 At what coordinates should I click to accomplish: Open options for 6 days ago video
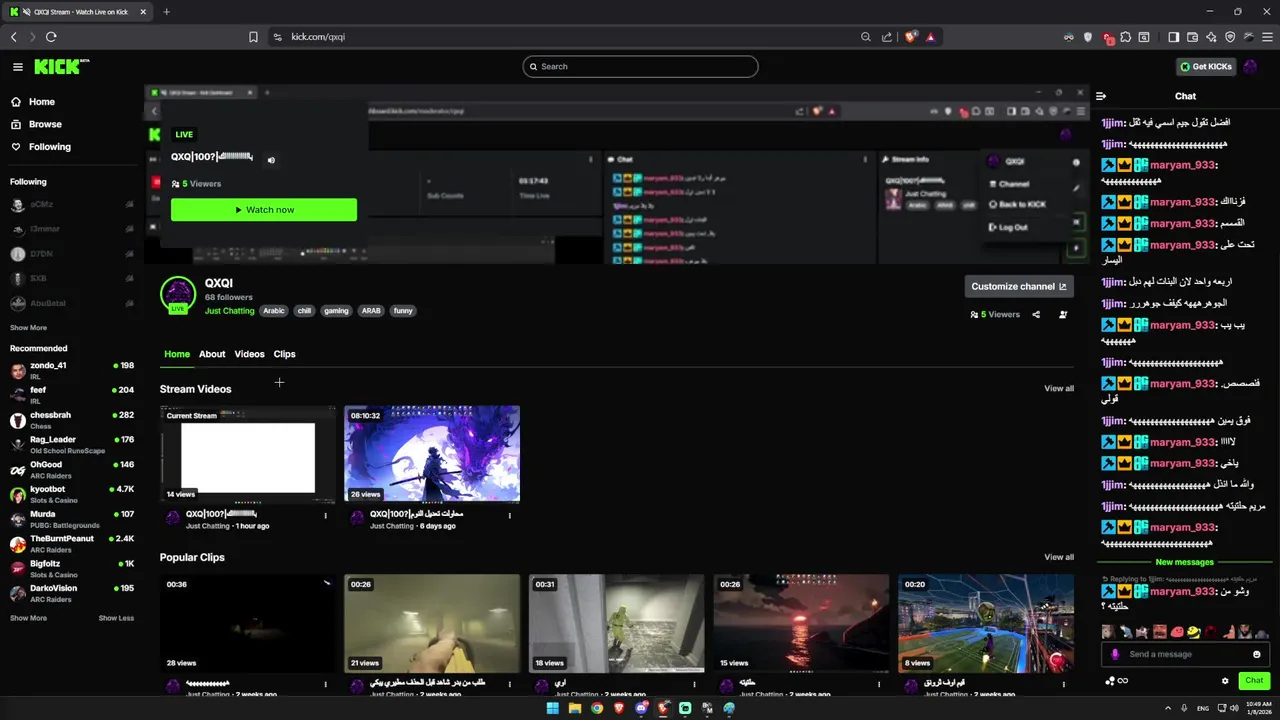coord(509,516)
